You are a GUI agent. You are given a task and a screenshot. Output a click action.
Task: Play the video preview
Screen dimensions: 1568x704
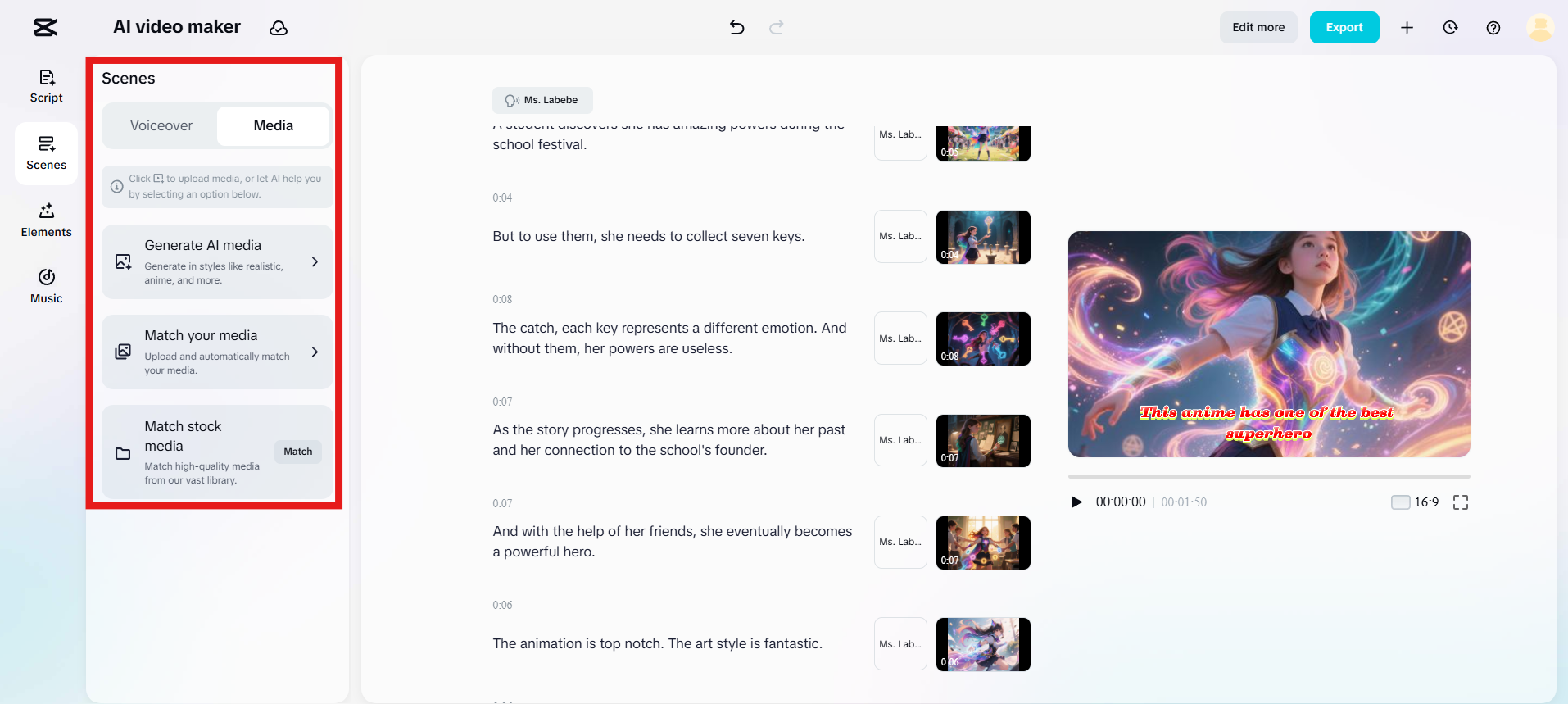click(x=1076, y=502)
